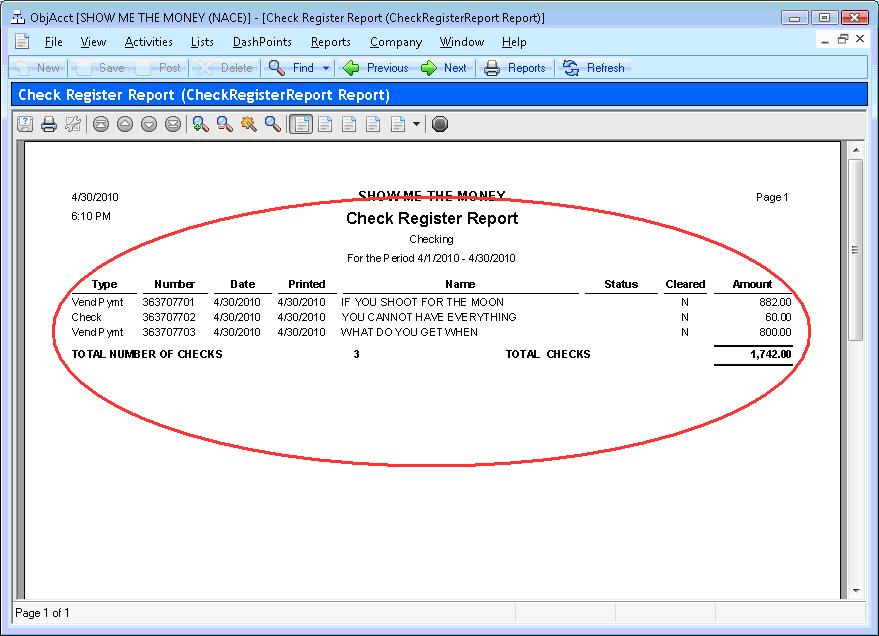
Task: Click the stop button in report toolbar
Action: click(440, 124)
